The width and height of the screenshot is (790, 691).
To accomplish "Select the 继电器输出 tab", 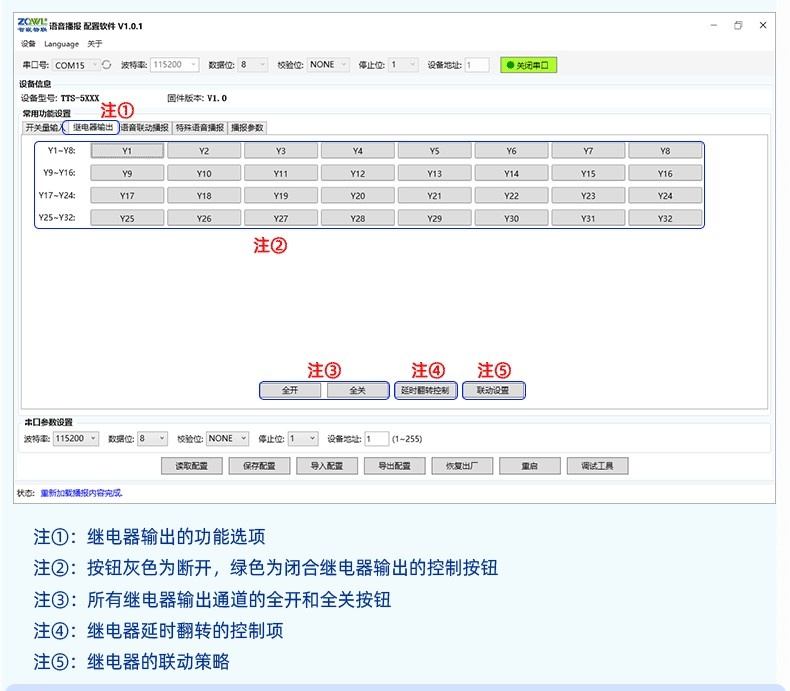I will pos(92,127).
